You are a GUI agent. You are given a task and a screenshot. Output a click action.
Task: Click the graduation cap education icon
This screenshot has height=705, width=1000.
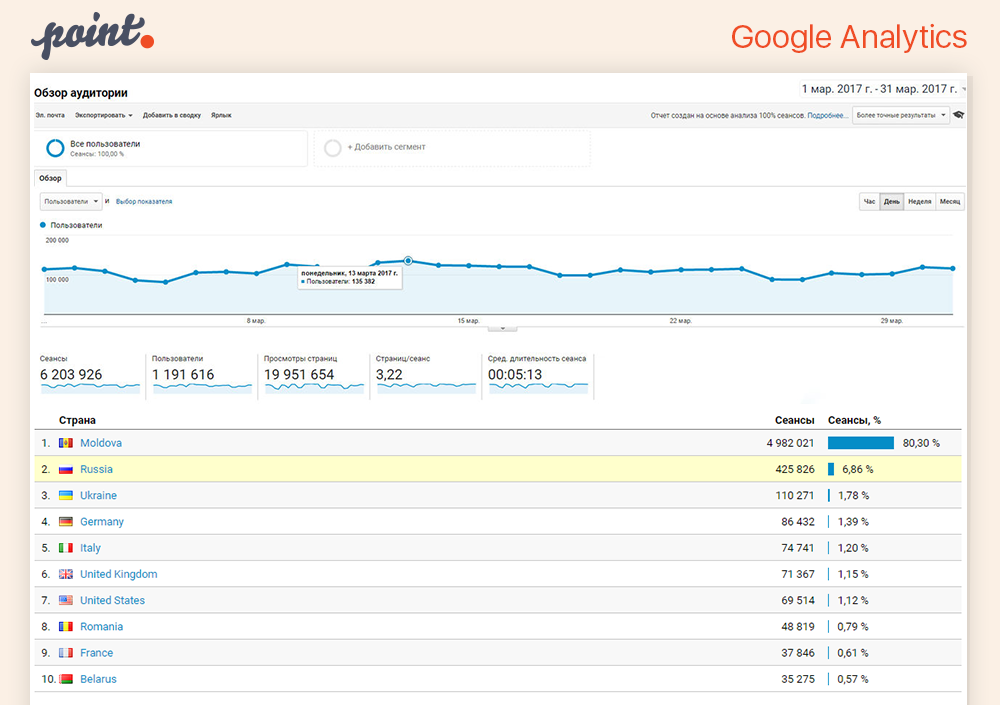(958, 115)
